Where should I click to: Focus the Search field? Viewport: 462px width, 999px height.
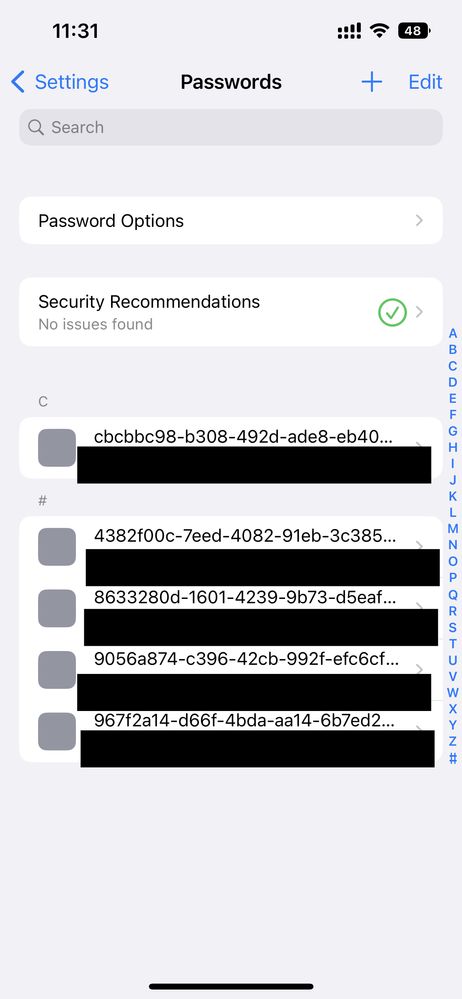click(x=231, y=127)
